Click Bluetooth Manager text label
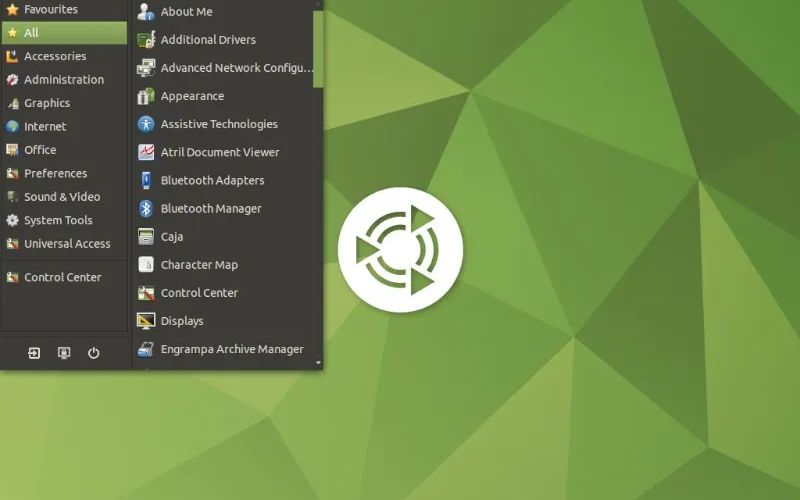The image size is (800, 500). tap(211, 208)
